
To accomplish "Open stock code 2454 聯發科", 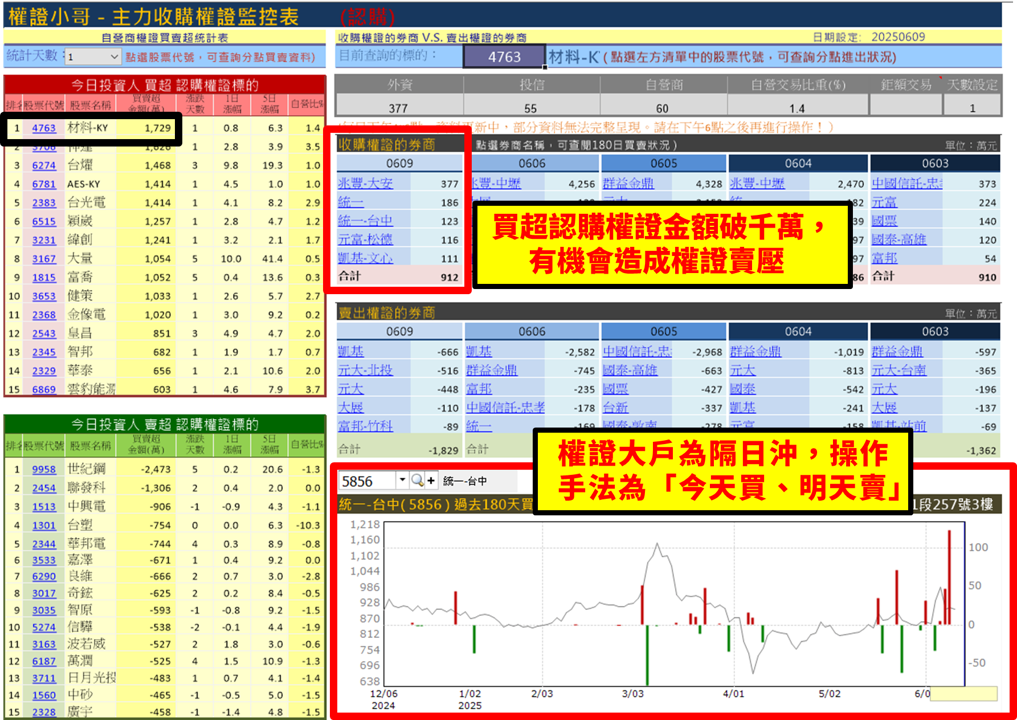I will [44, 488].
